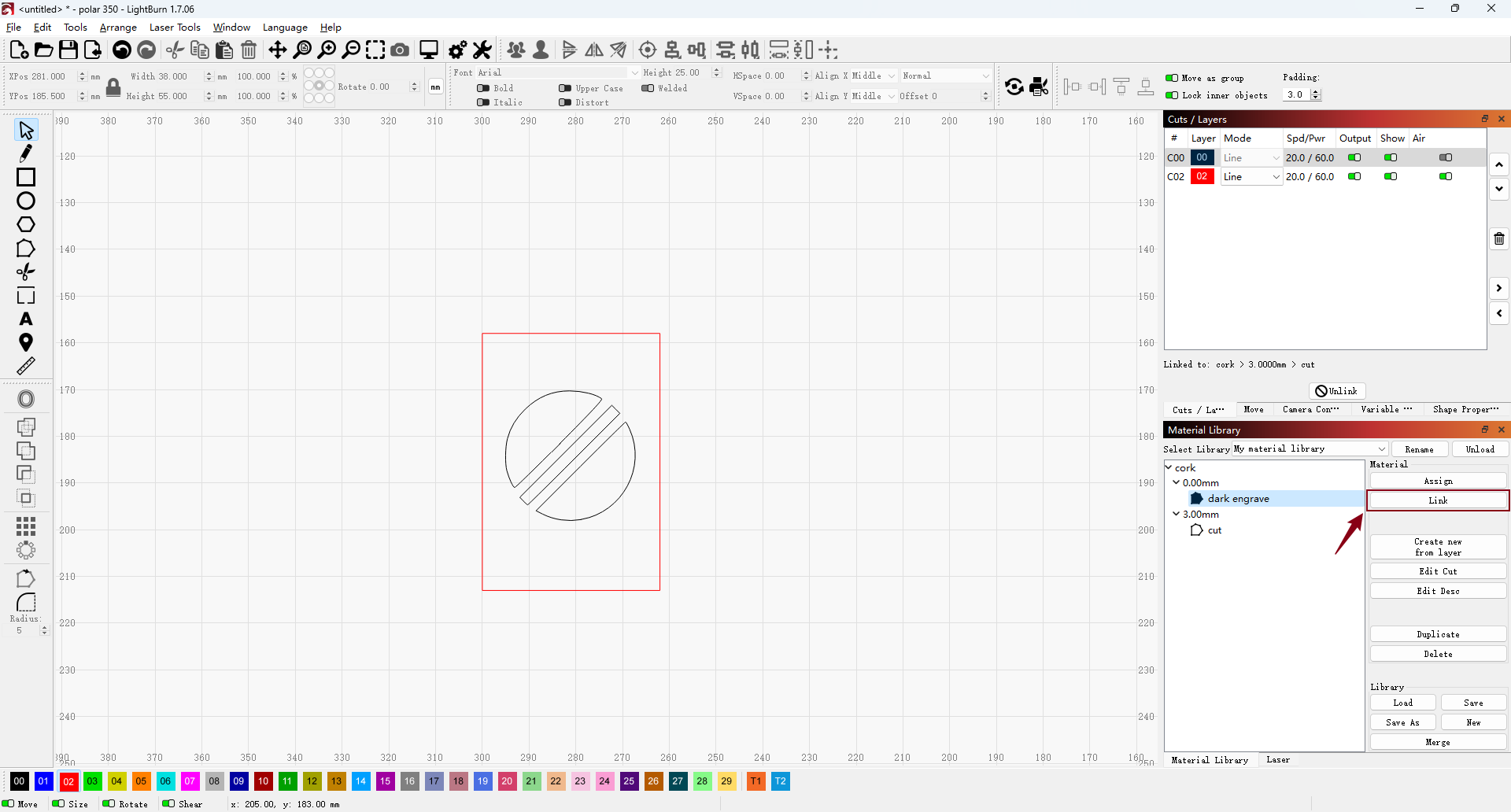Open the Offset Shapes tool

coord(26,399)
